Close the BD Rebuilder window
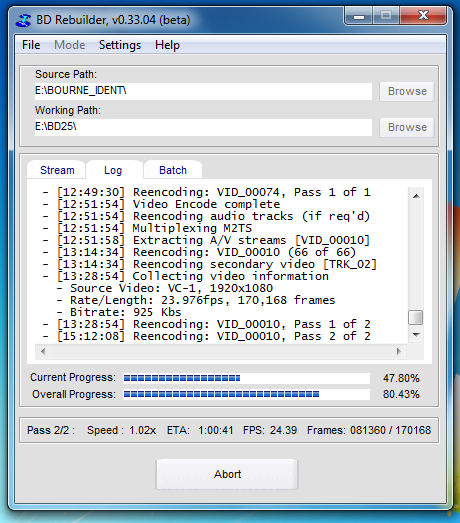The width and height of the screenshot is (460, 523). (x=423, y=16)
